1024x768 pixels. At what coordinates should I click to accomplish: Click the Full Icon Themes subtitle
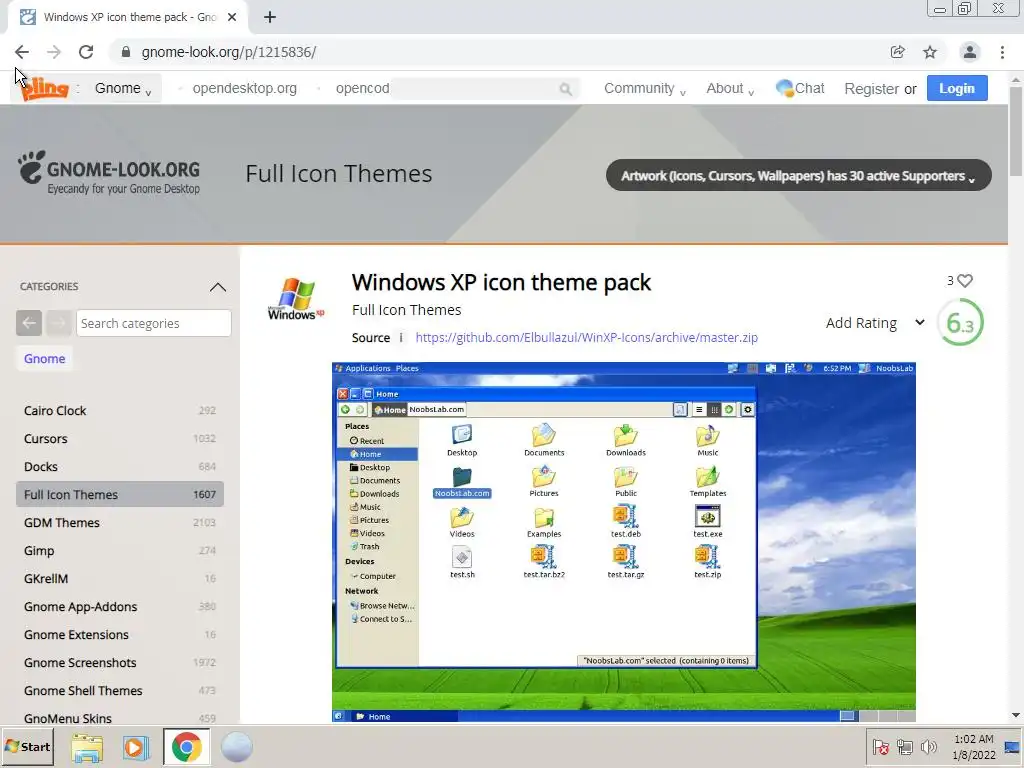[406, 310]
